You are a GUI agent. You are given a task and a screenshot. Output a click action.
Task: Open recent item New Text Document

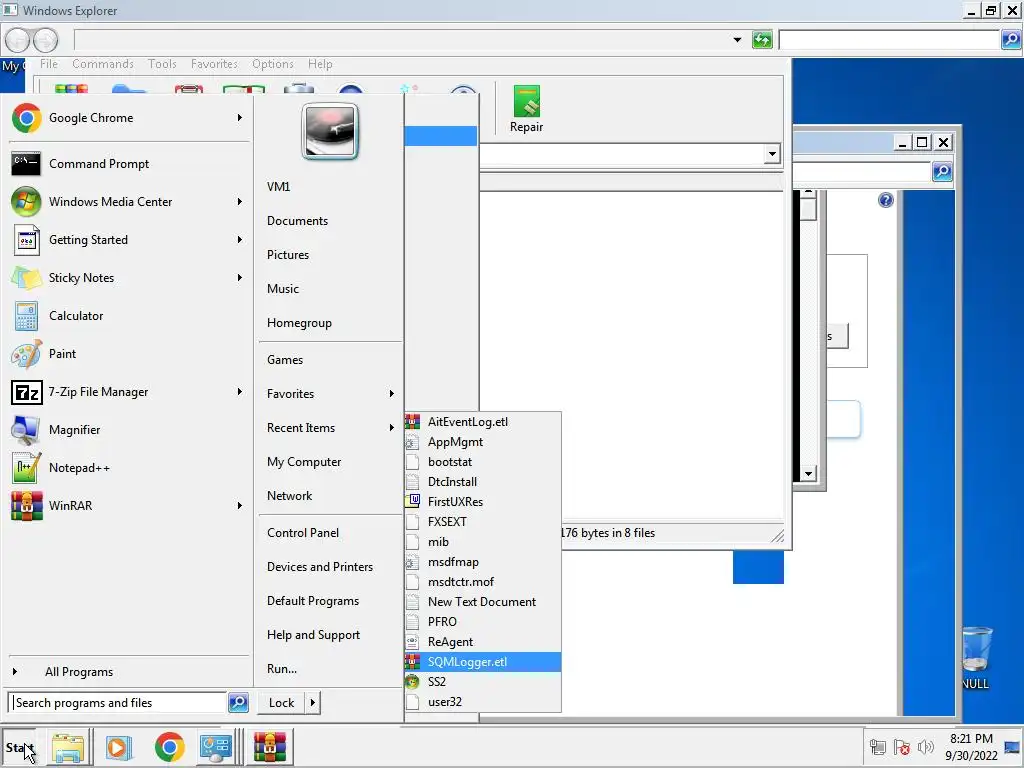[x=483, y=601]
